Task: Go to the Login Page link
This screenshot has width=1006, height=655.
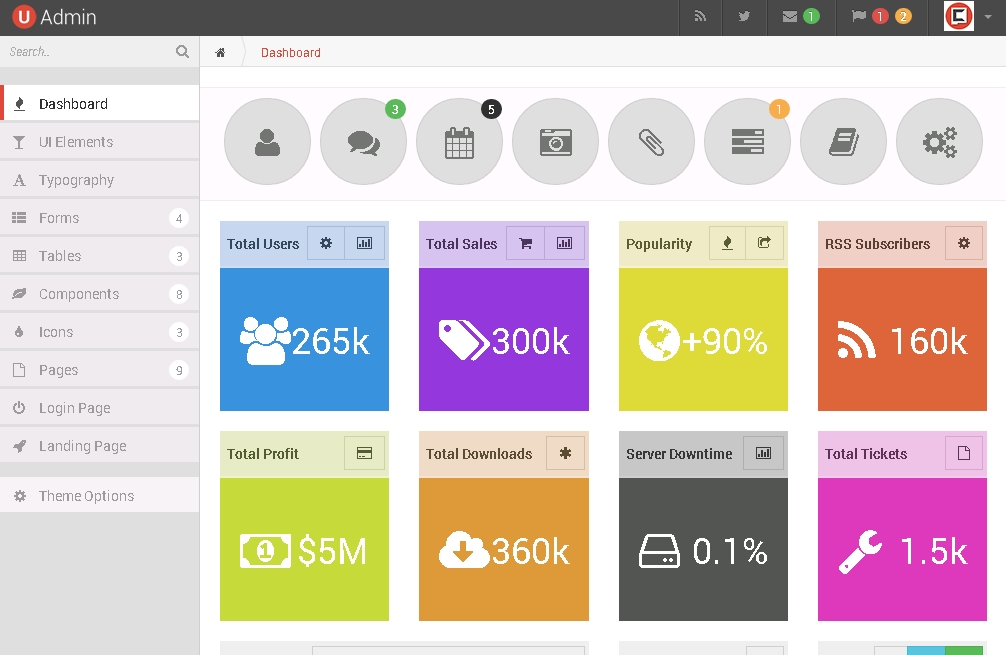Action: coord(75,408)
